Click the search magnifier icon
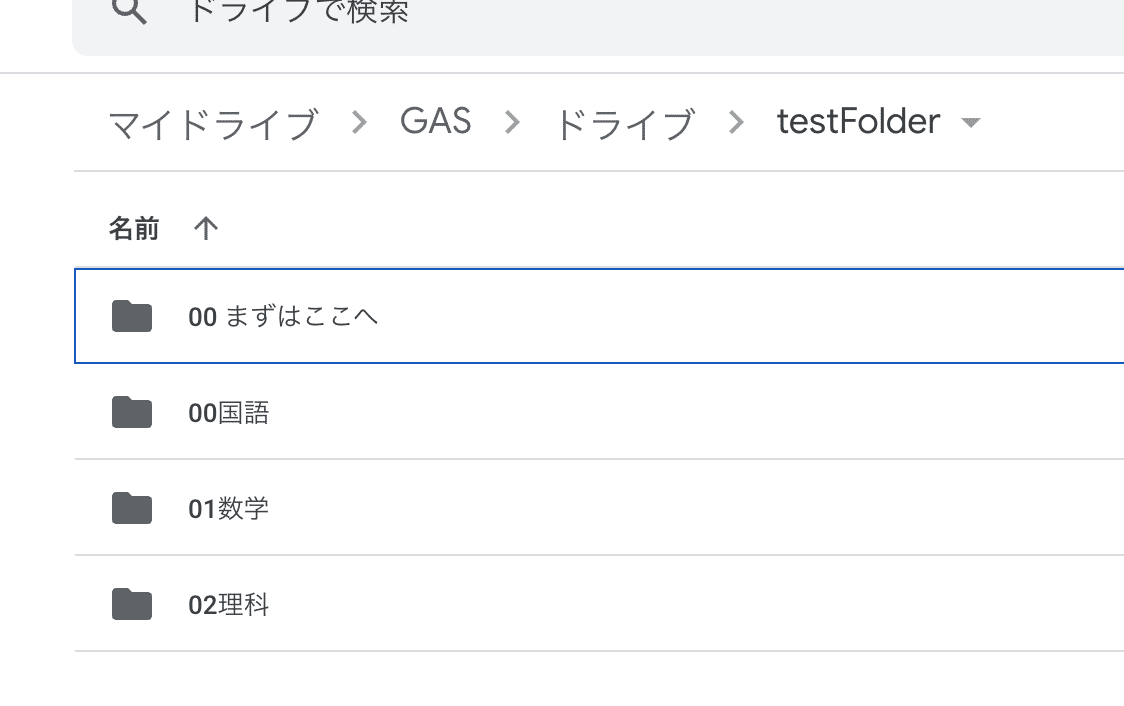The height and width of the screenshot is (706, 1124). 129,11
